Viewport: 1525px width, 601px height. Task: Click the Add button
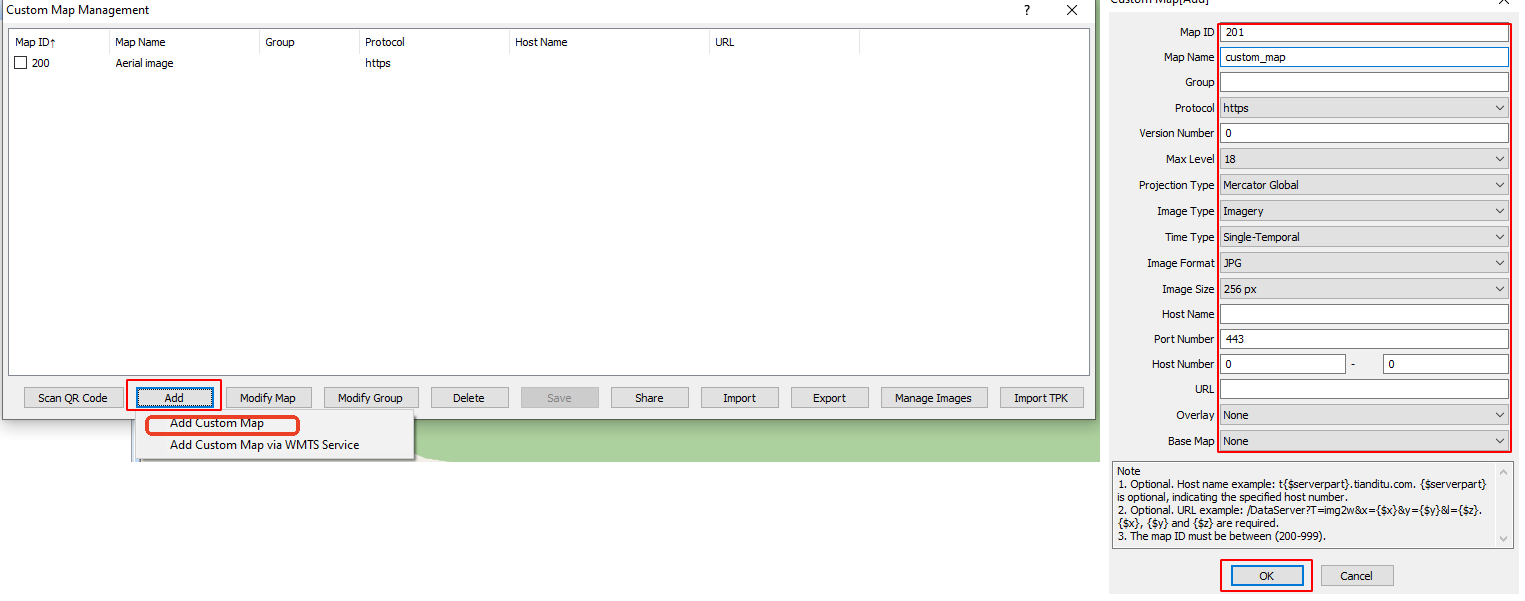click(174, 398)
